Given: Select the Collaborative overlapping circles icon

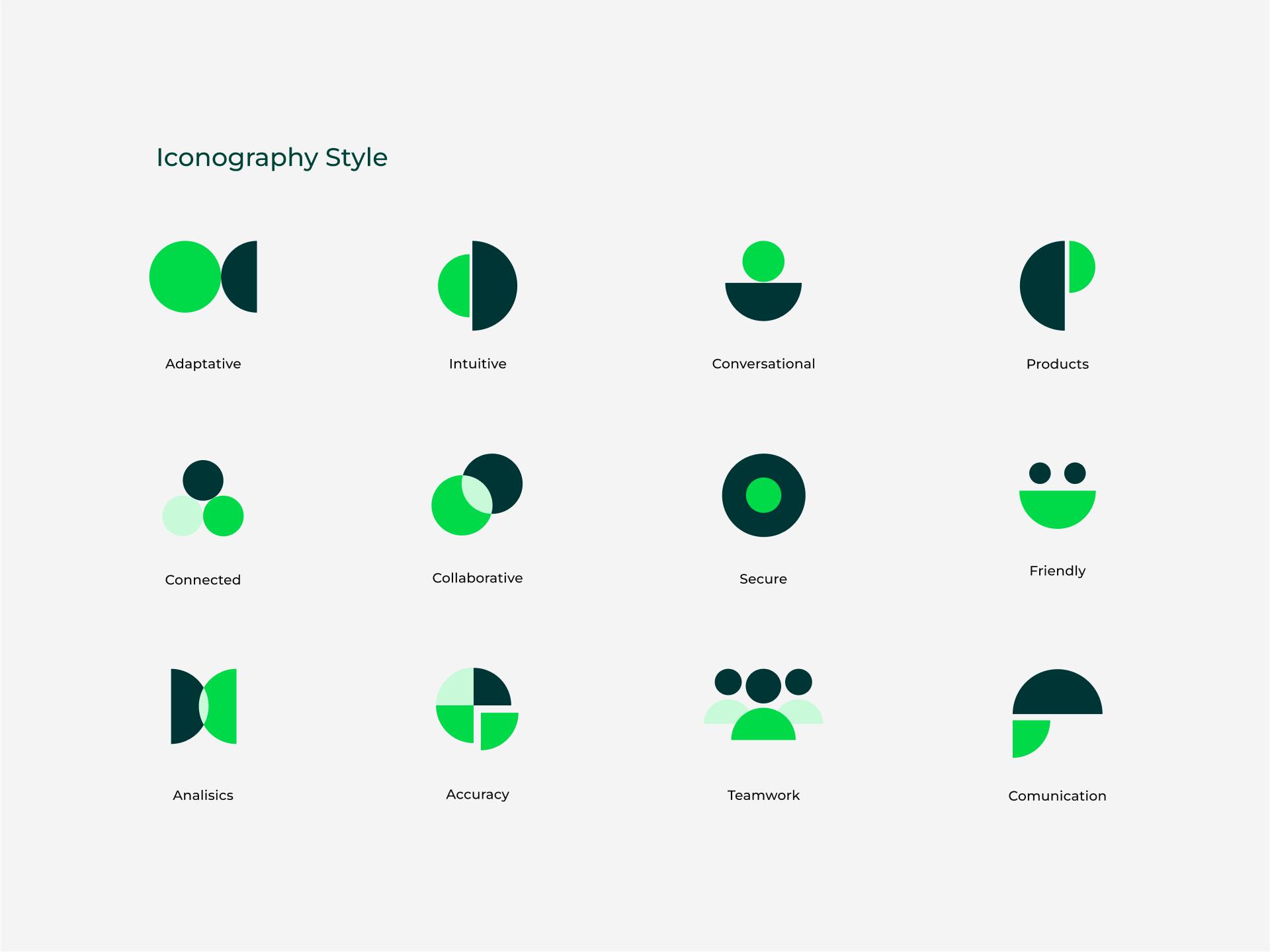Looking at the screenshot, I should click(476, 495).
